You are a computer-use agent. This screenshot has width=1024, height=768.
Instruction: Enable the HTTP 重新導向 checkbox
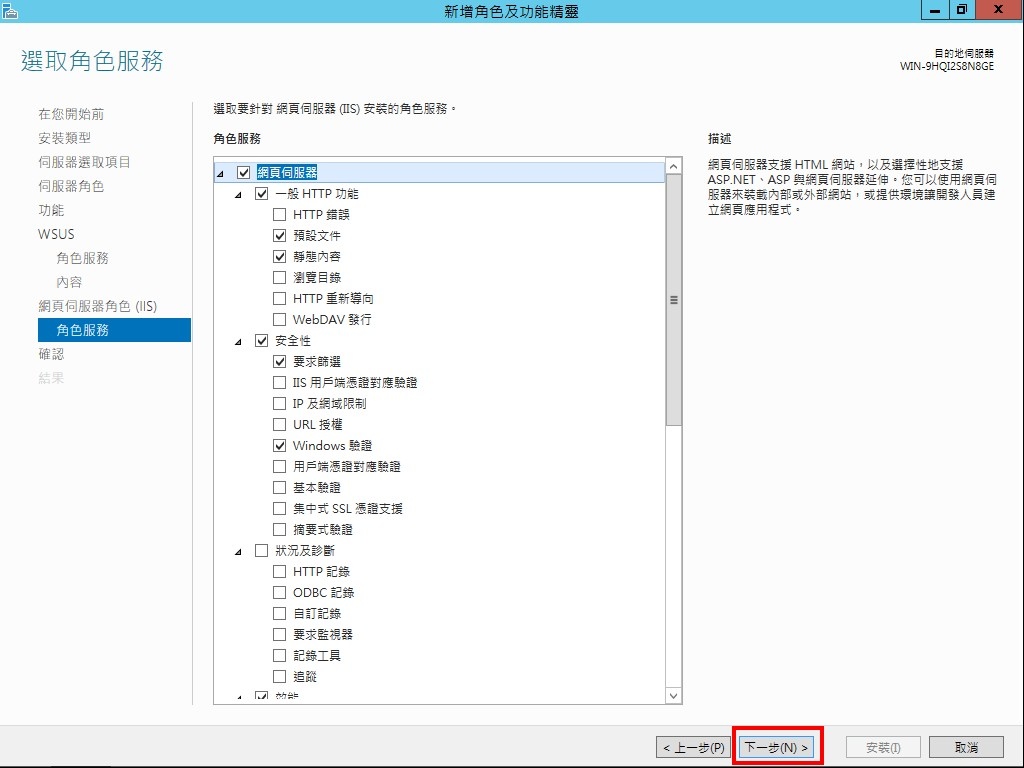coord(279,298)
